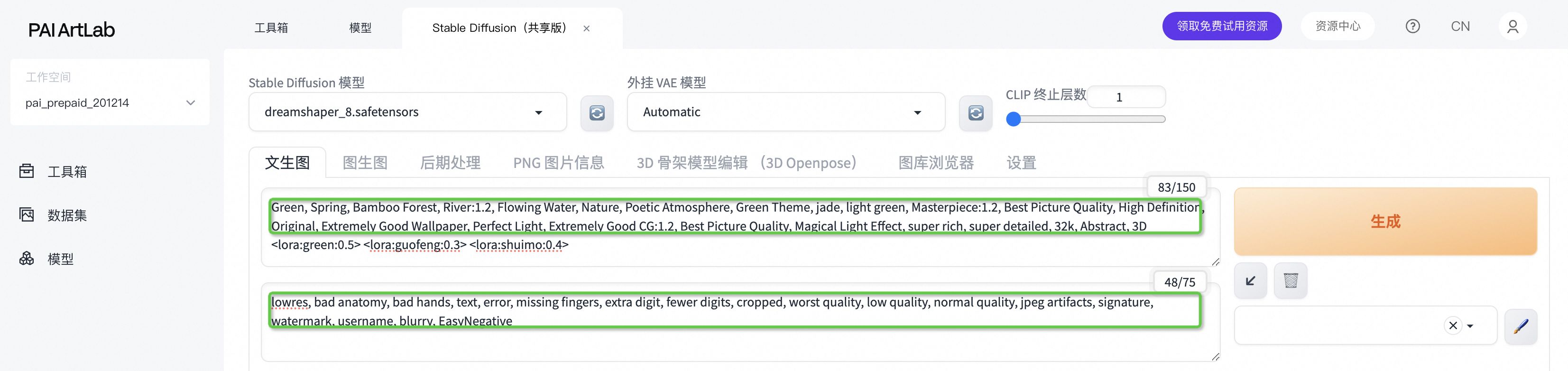This screenshot has width=1568, height=371.
Task: Click the orange 生成 button
Action: coord(1385,221)
